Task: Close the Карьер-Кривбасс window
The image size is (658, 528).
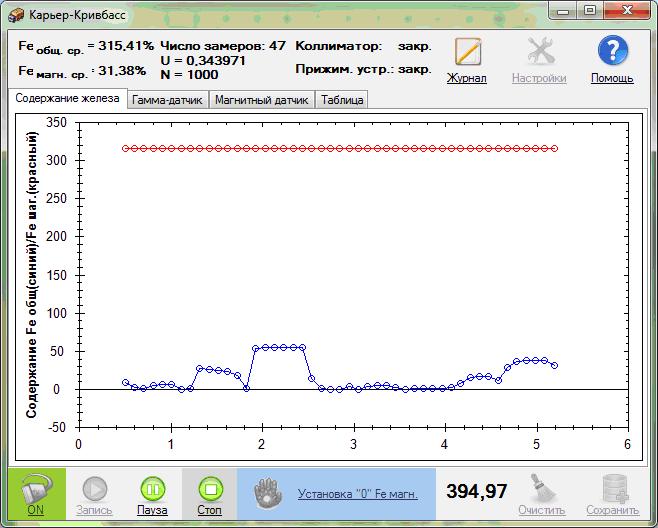Action: click(x=627, y=11)
